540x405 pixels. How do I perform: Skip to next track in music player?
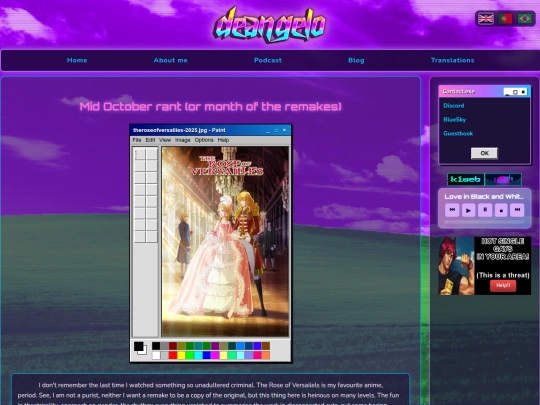(x=517, y=210)
